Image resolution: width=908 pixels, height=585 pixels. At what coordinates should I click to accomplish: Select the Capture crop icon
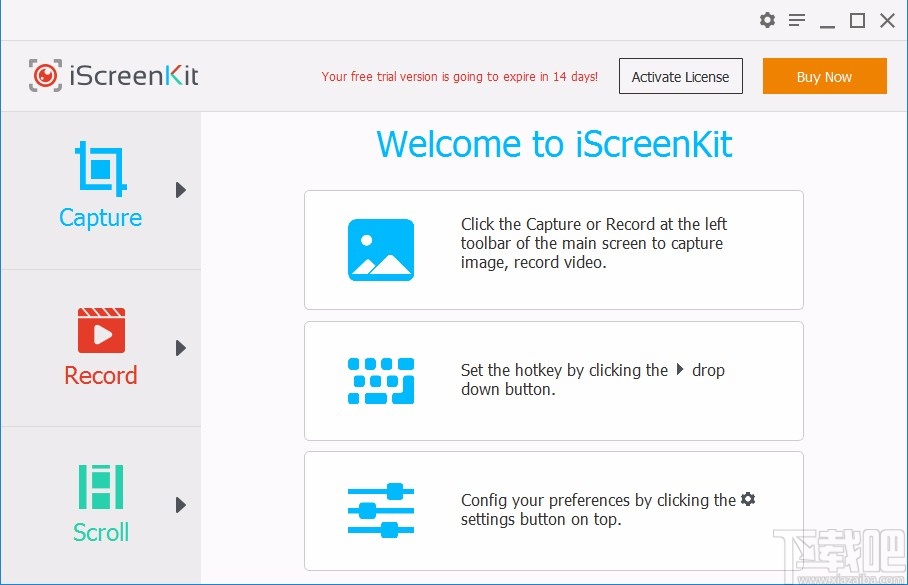(x=101, y=169)
